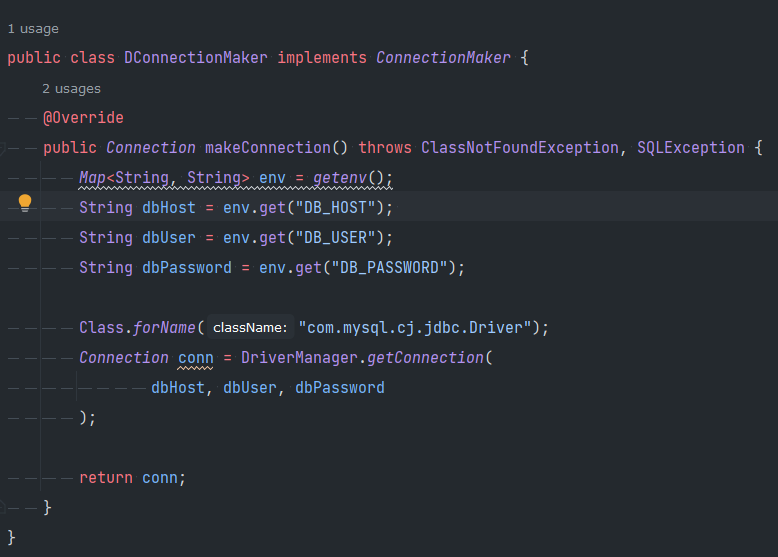Click the yellow lightbulb quick-fix icon
Screen dimensions: 778x557
click(x=25, y=203)
